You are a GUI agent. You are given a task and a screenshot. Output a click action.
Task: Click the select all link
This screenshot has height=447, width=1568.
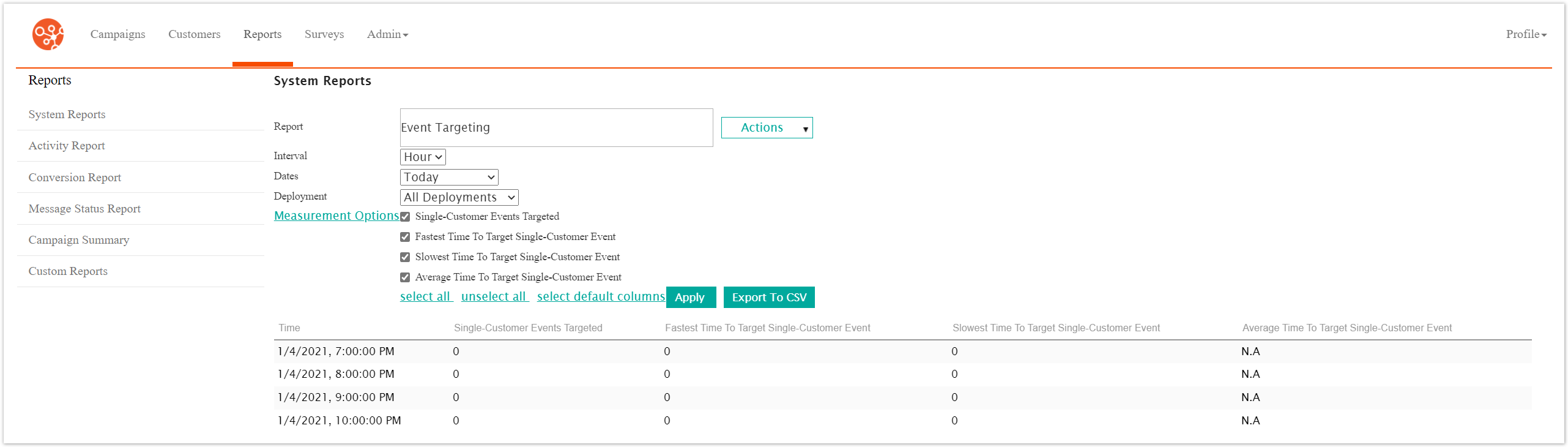426,297
